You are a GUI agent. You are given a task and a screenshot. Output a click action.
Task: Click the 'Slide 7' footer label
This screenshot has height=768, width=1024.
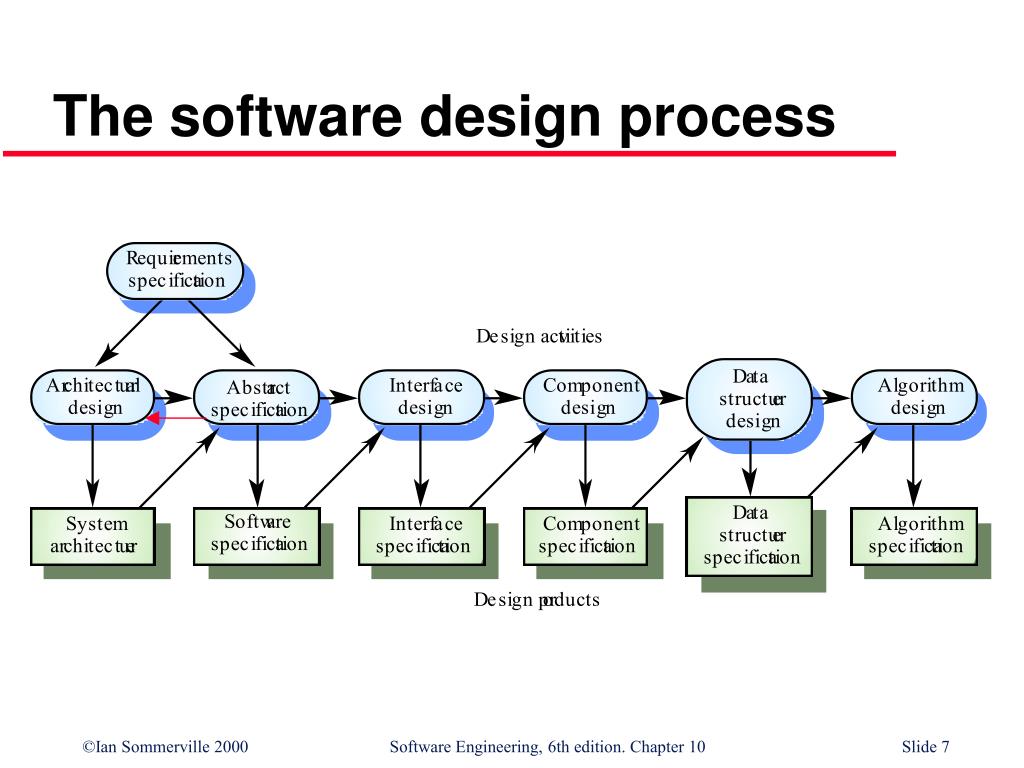click(925, 746)
